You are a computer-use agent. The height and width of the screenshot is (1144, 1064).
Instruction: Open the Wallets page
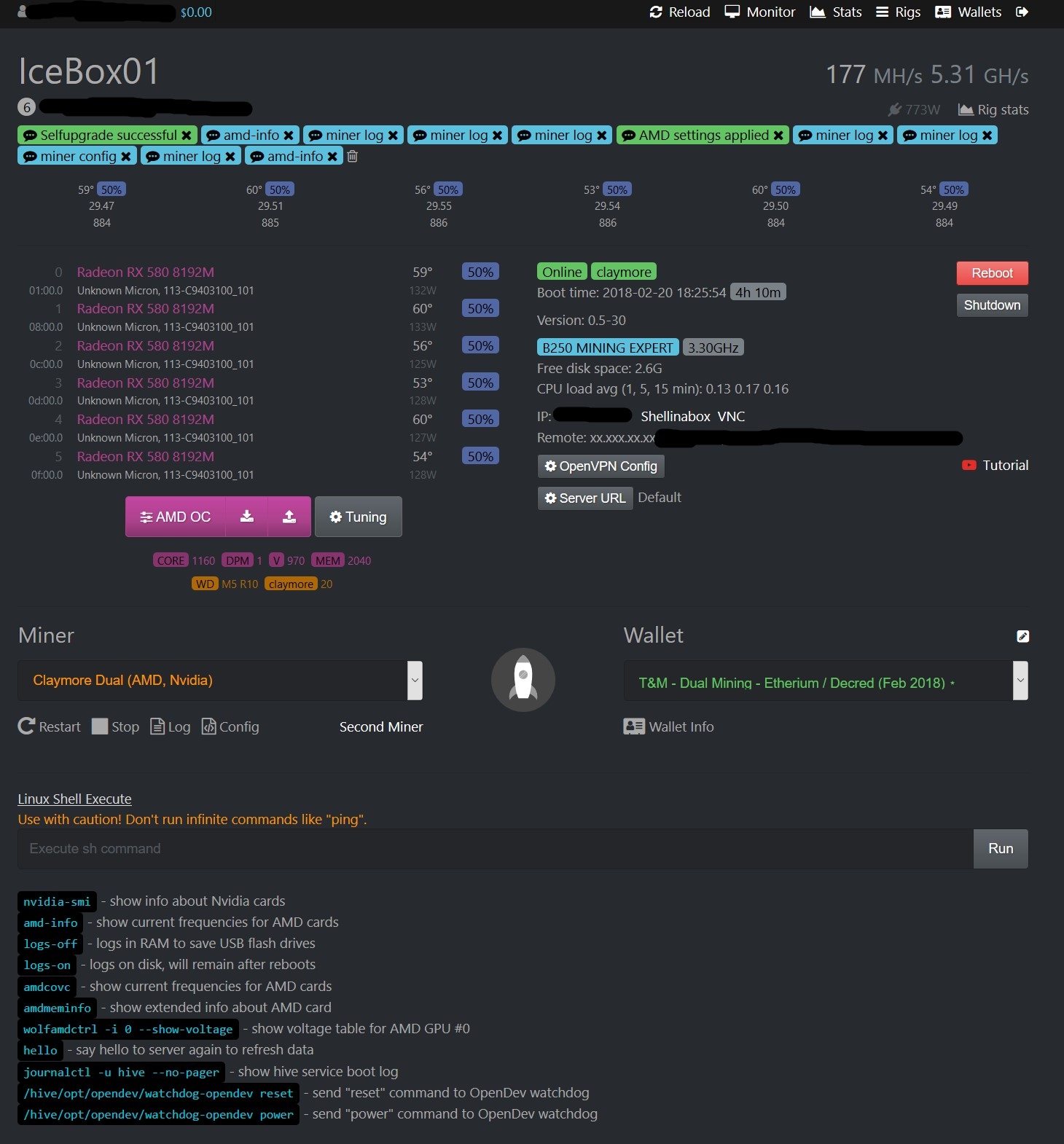point(968,12)
